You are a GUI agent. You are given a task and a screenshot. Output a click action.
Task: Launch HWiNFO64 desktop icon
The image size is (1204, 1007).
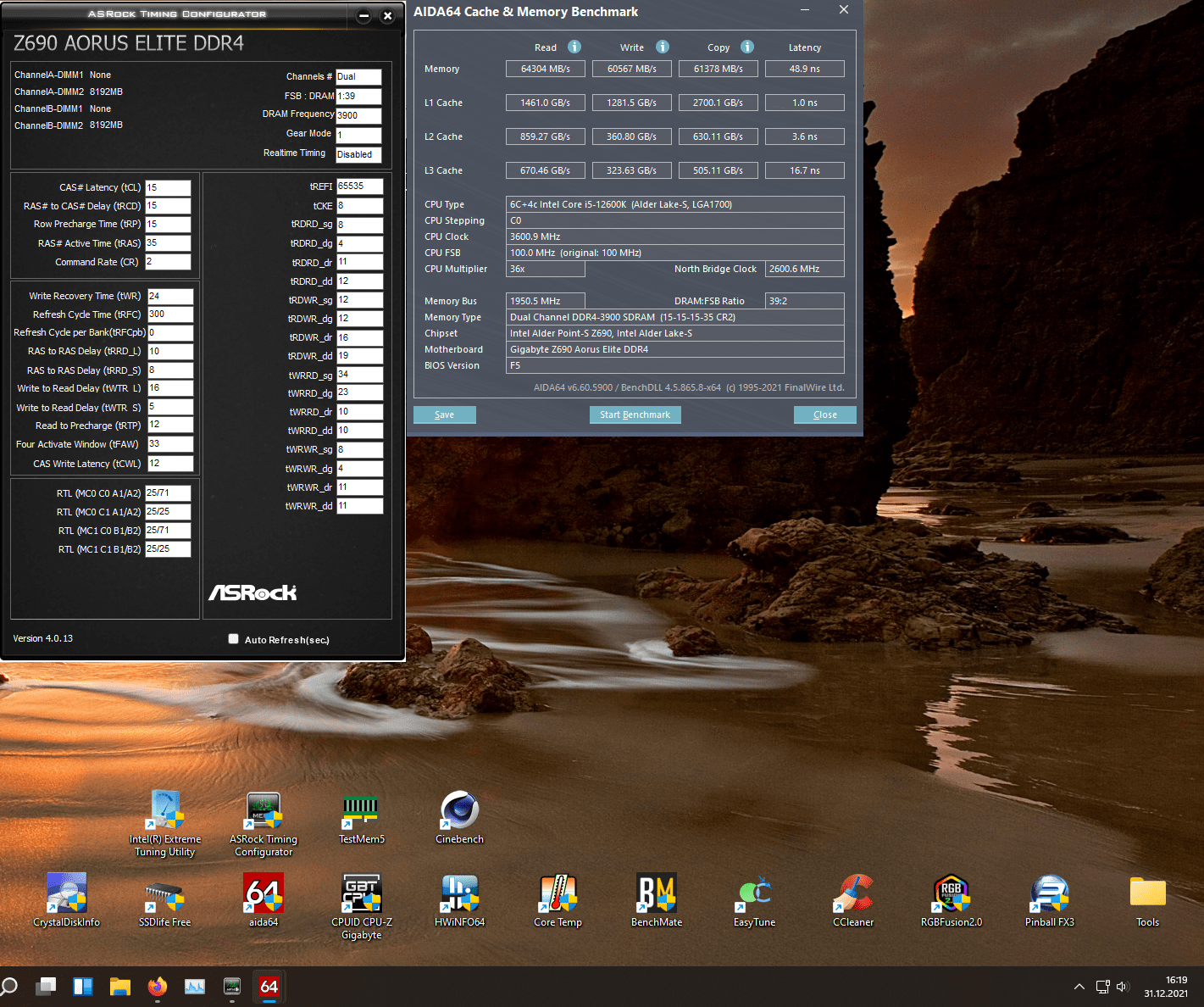460,900
